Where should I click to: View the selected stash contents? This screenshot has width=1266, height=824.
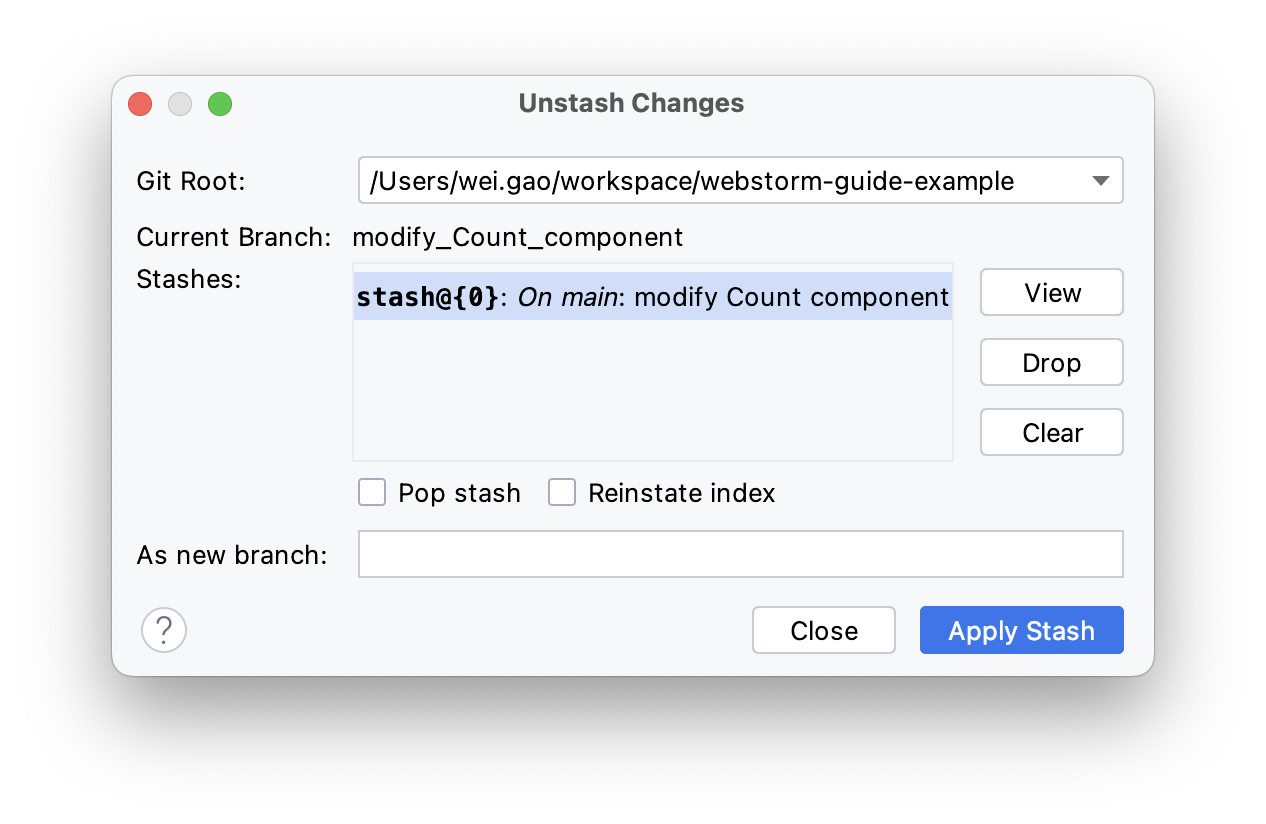click(1051, 292)
